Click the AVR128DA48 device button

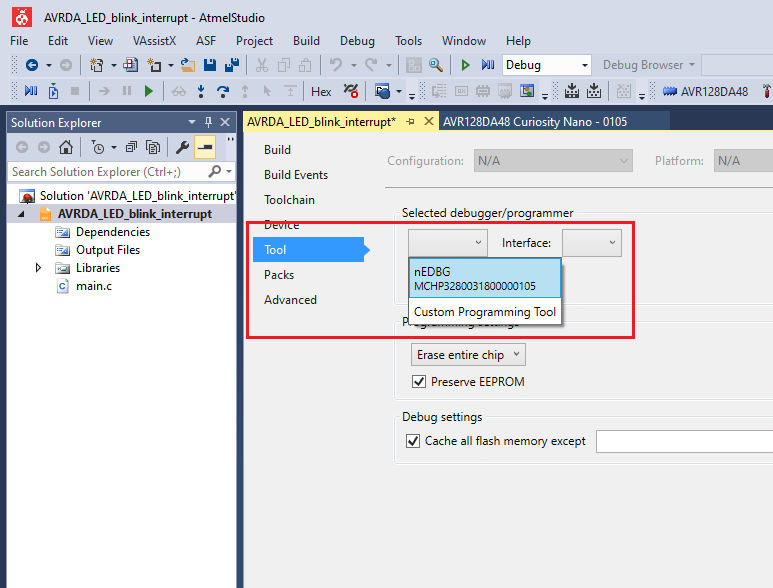point(705,92)
